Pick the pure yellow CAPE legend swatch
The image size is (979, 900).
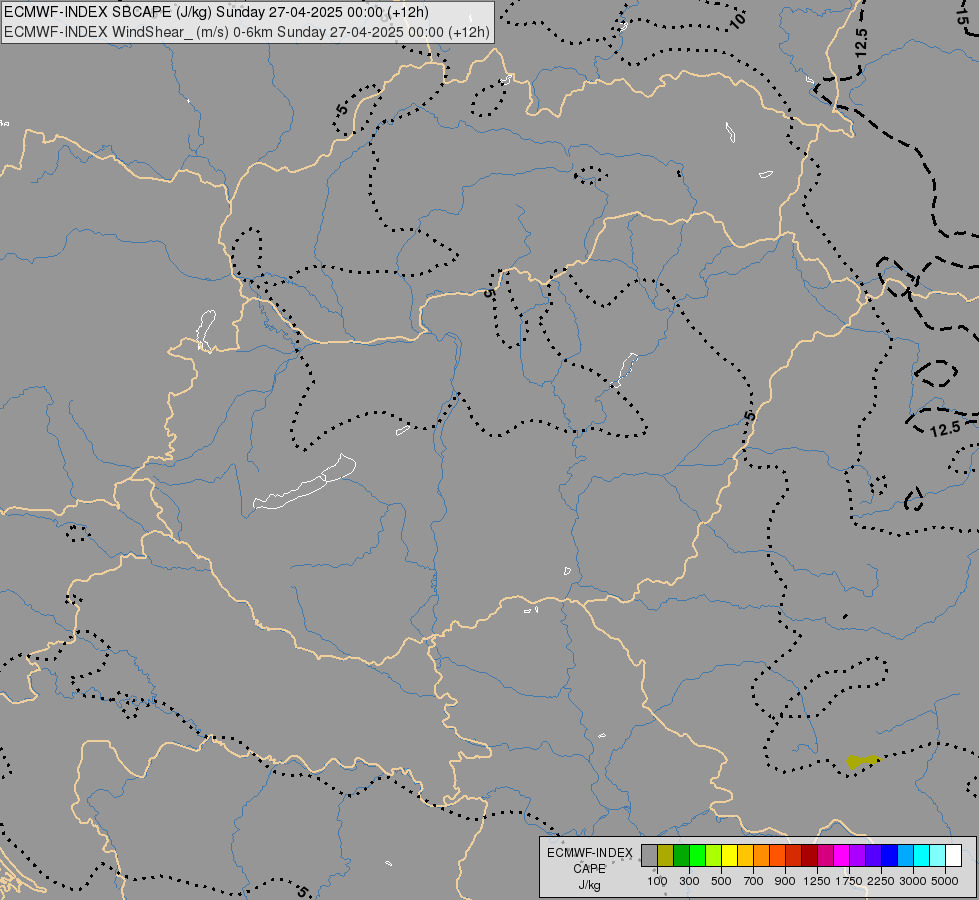point(729,856)
